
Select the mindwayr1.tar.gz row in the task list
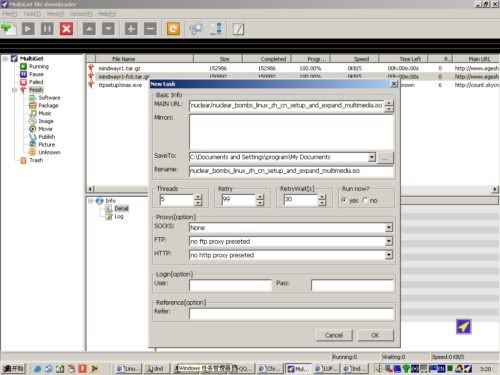tap(292, 68)
